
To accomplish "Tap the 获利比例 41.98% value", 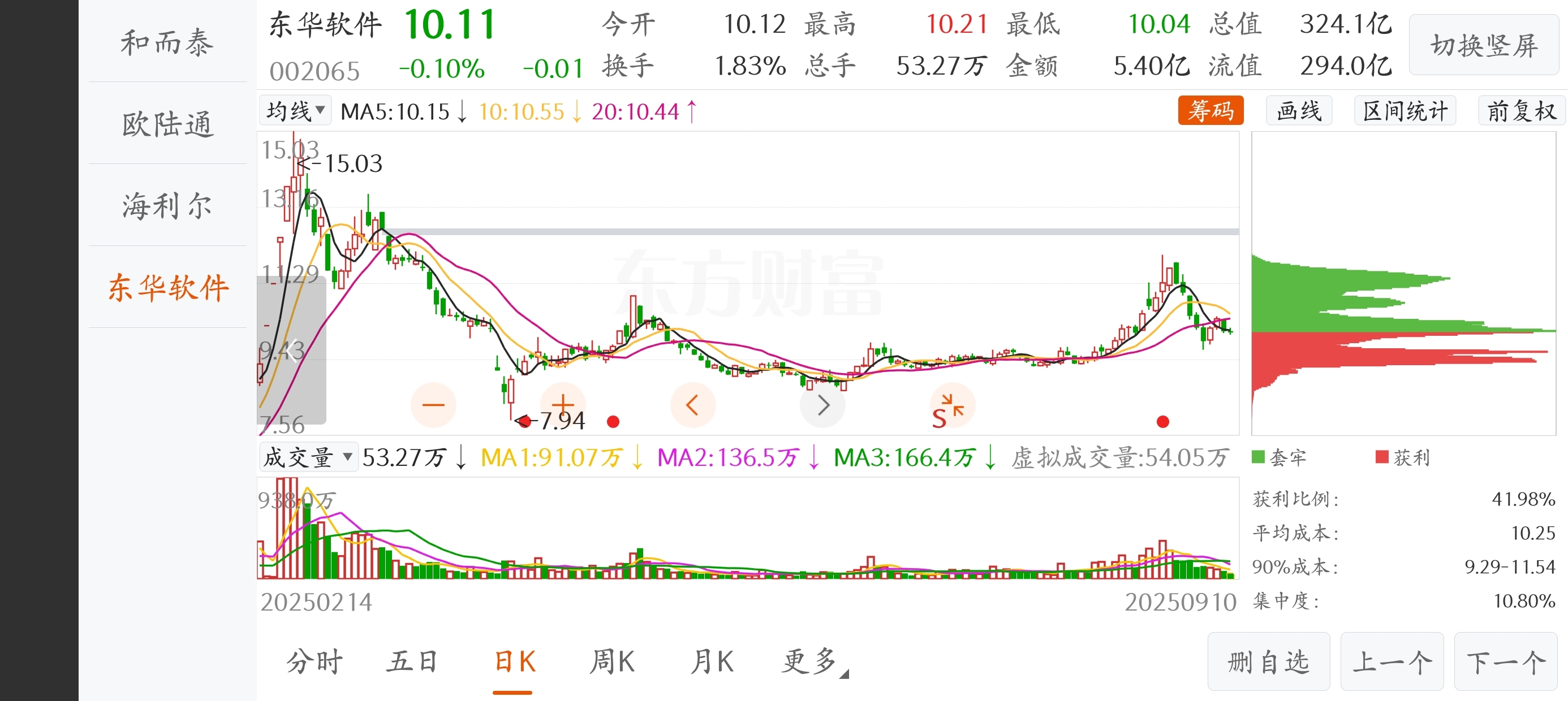I will tap(1523, 499).
